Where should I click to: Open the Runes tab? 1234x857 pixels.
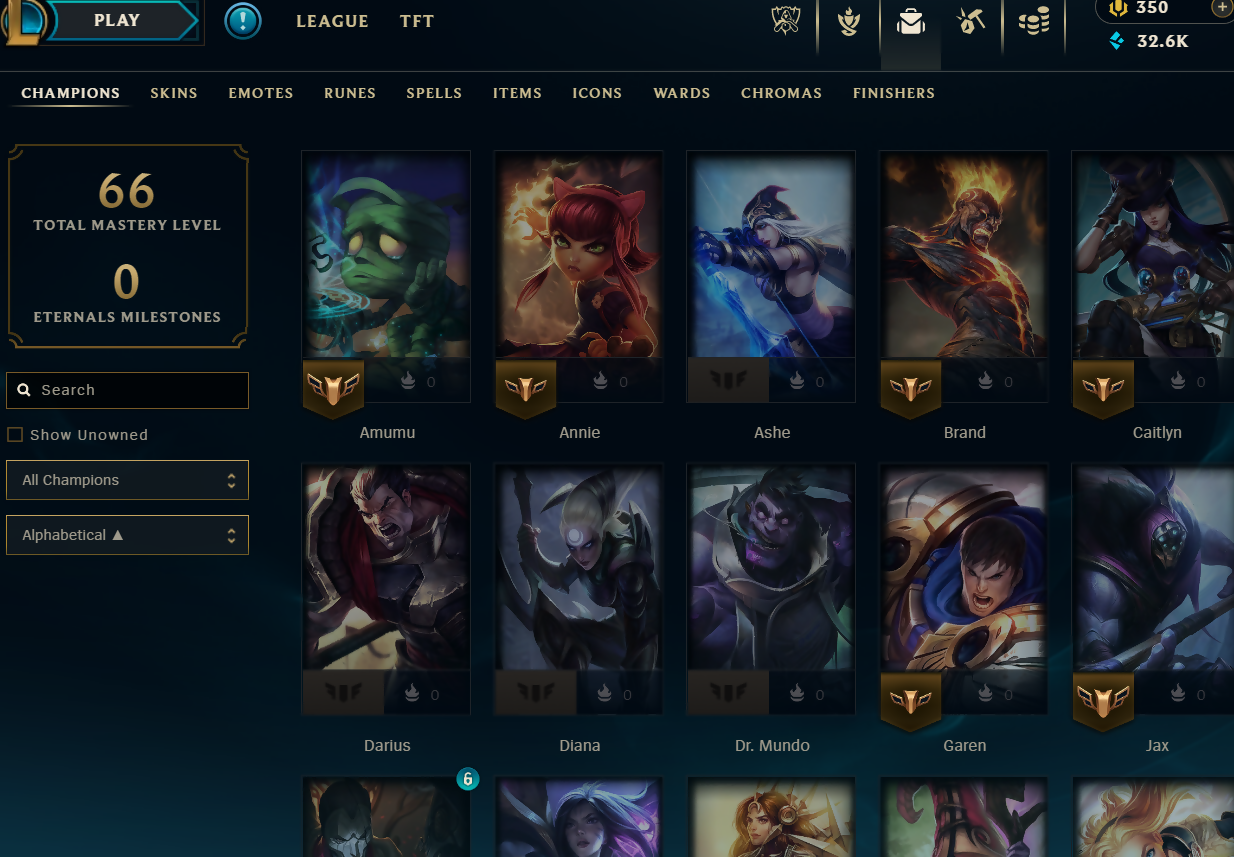350,93
